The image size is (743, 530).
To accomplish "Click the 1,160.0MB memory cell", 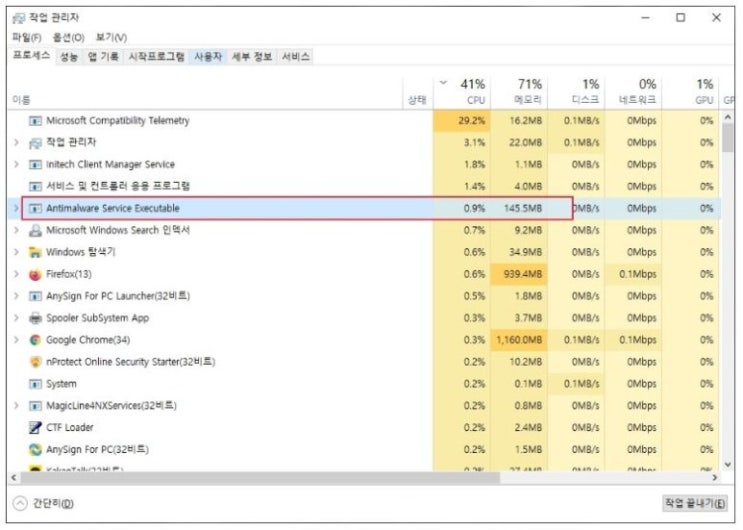I will pyautogui.click(x=519, y=340).
